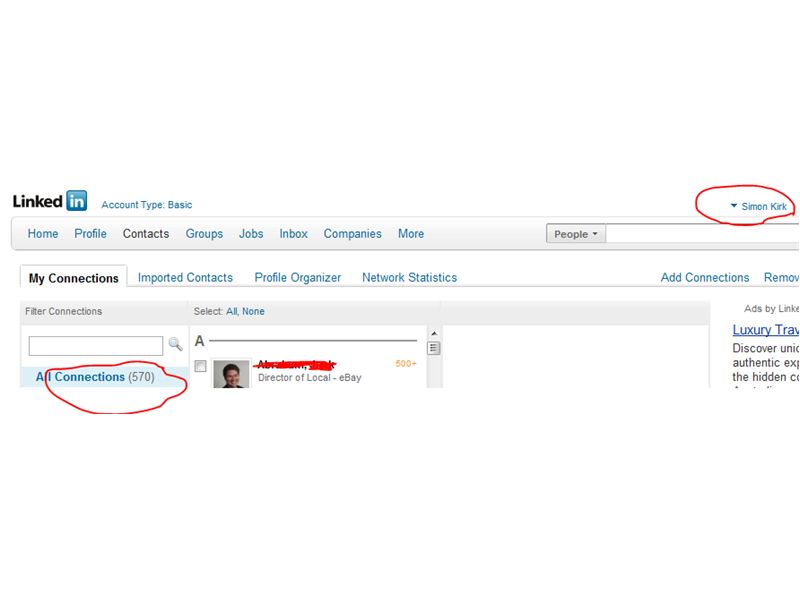The image size is (800, 600).
Task: Click the contact's profile photo thumbnail
Action: pos(231,374)
